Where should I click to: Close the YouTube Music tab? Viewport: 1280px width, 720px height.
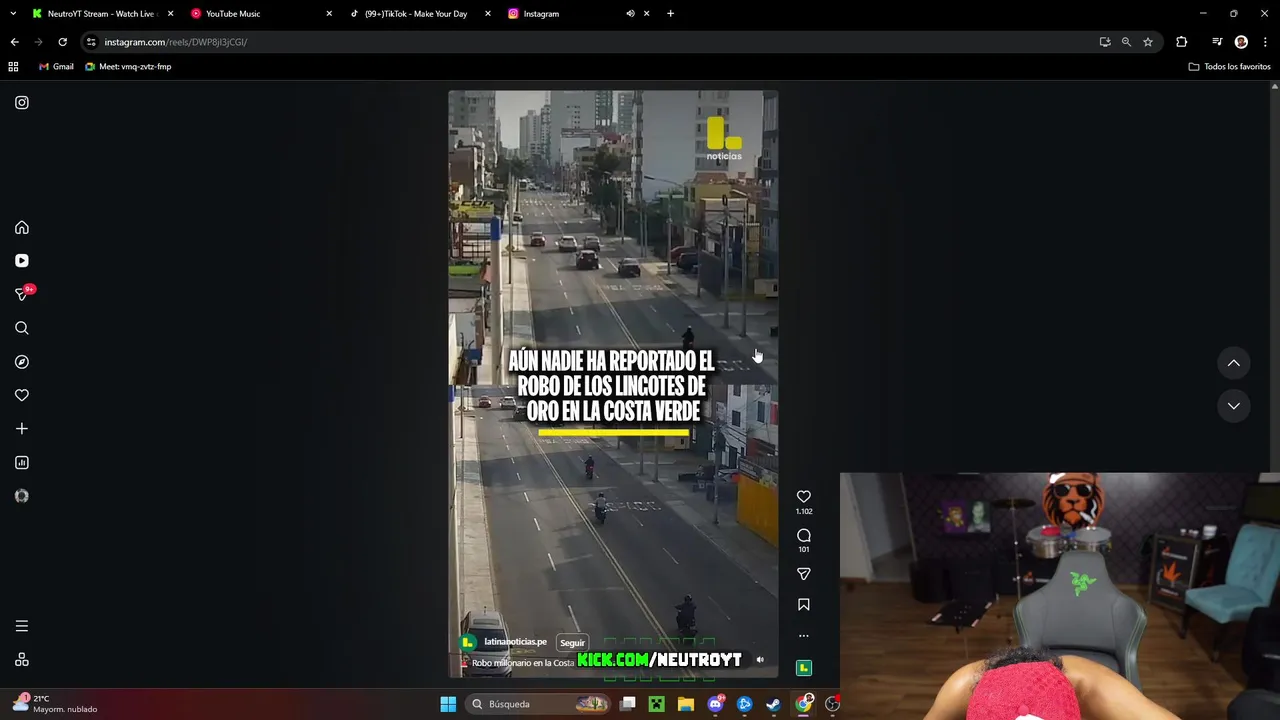329,14
